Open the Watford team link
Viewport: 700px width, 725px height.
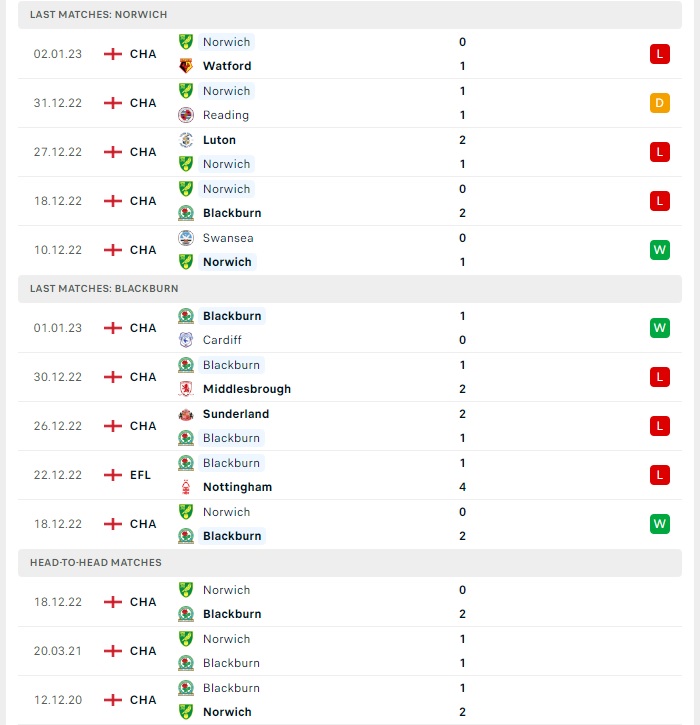click(227, 66)
